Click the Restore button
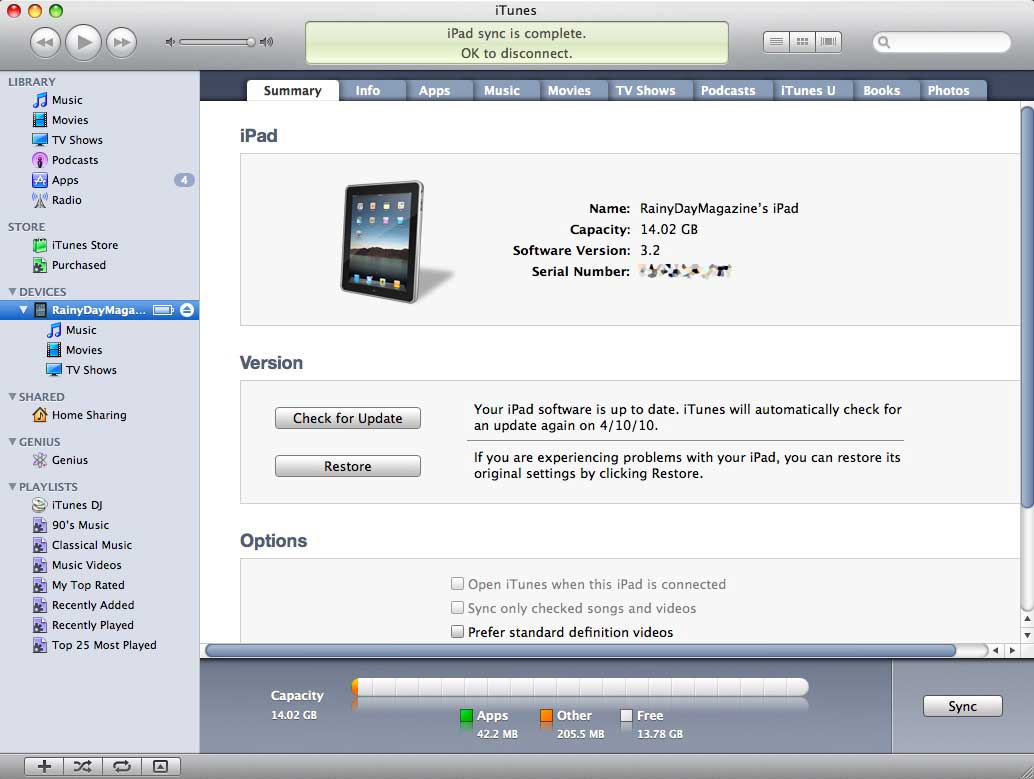1034x779 pixels. 348,466
